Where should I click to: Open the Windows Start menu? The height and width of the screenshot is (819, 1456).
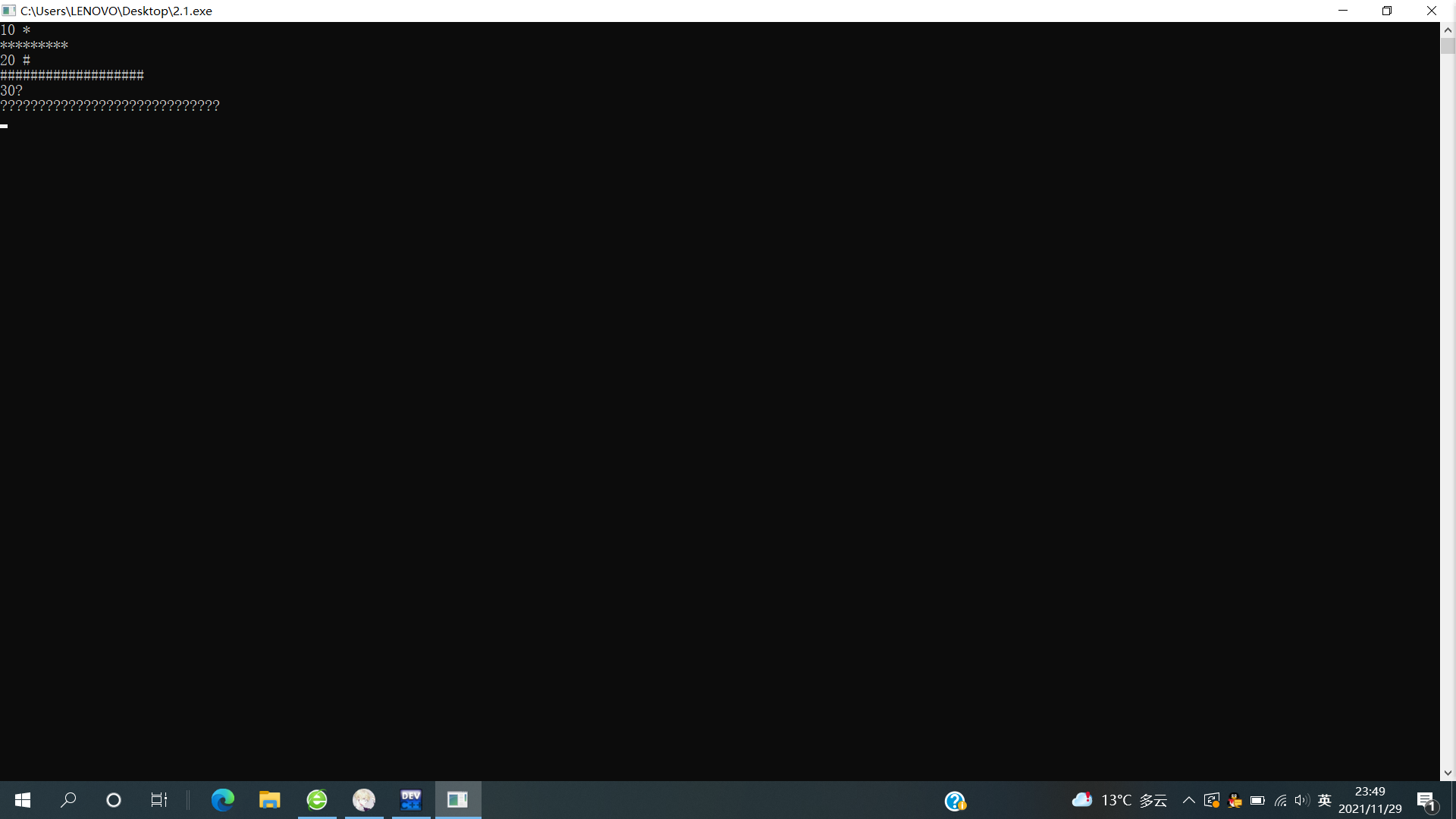pyautogui.click(x=23, y=800)
